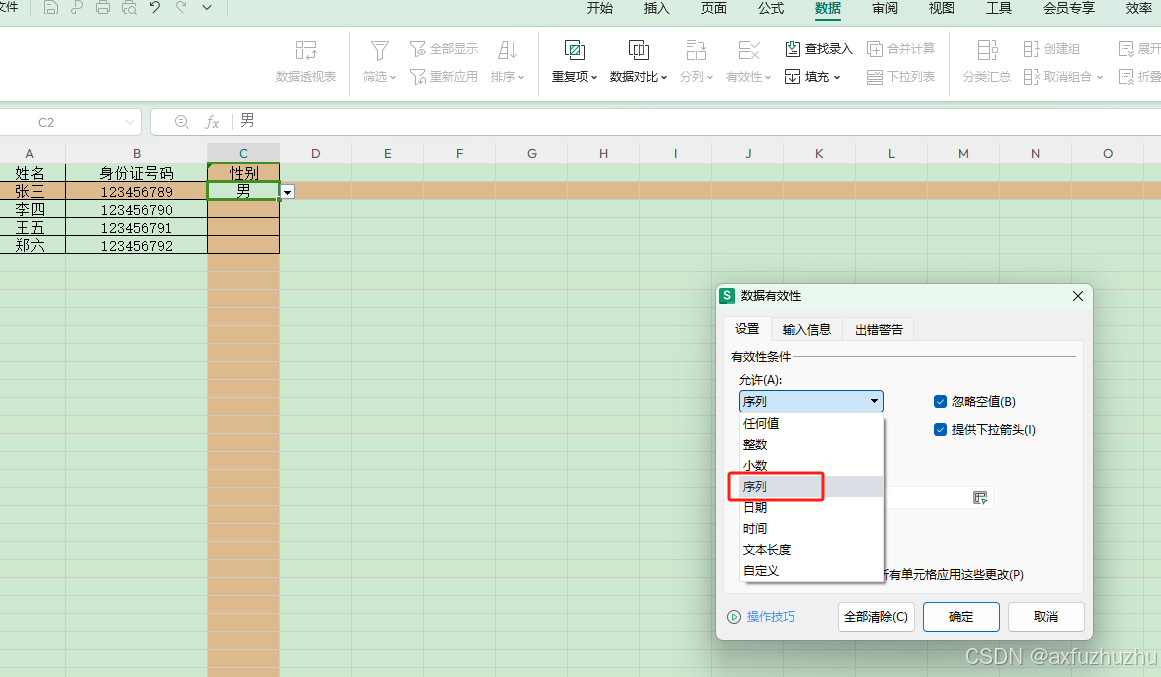1161x677 pixels.
Task: Select cell containing 李四
Action: point(33,210)
